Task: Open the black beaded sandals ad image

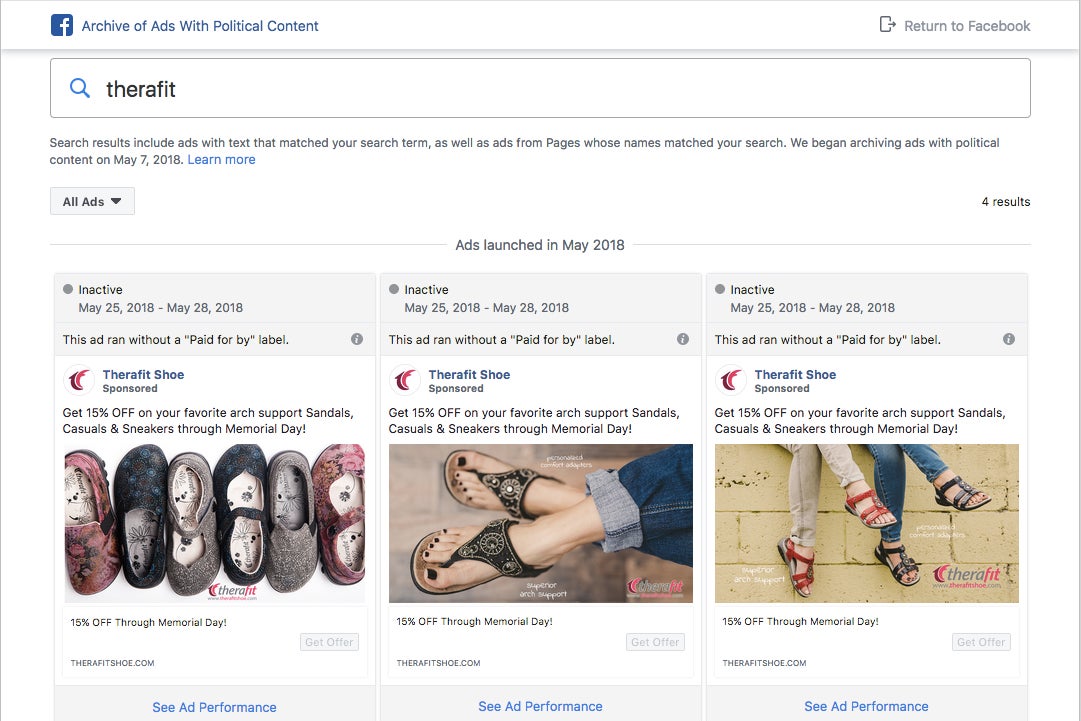Action: tap(540, 523)
